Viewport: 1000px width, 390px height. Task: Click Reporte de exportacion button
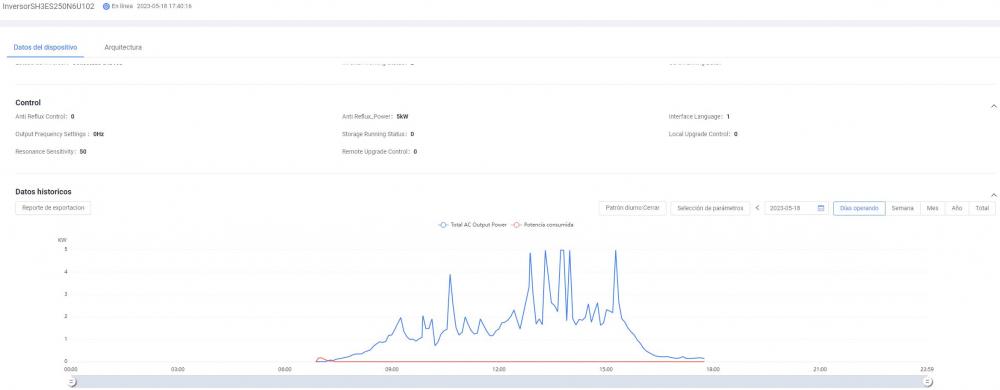tap(53, 208)
